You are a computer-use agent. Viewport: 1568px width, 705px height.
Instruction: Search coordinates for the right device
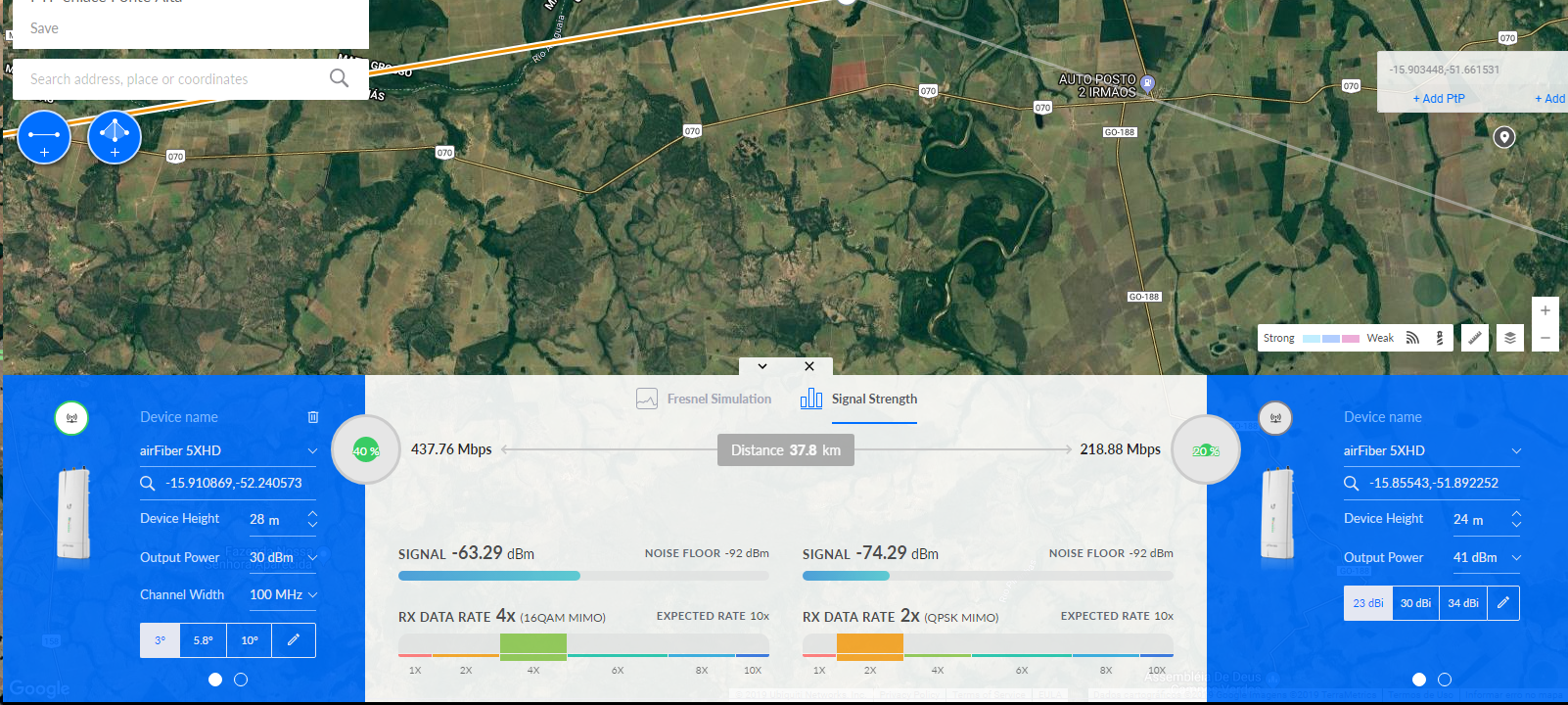pos(1352,483)
